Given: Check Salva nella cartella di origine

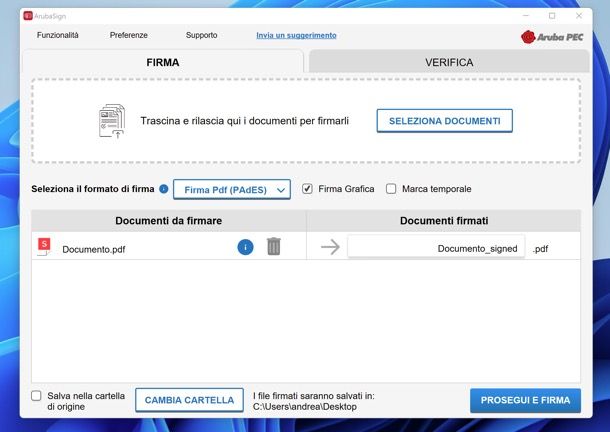Looking at the screenshot, I should click(x=36, y=396).
